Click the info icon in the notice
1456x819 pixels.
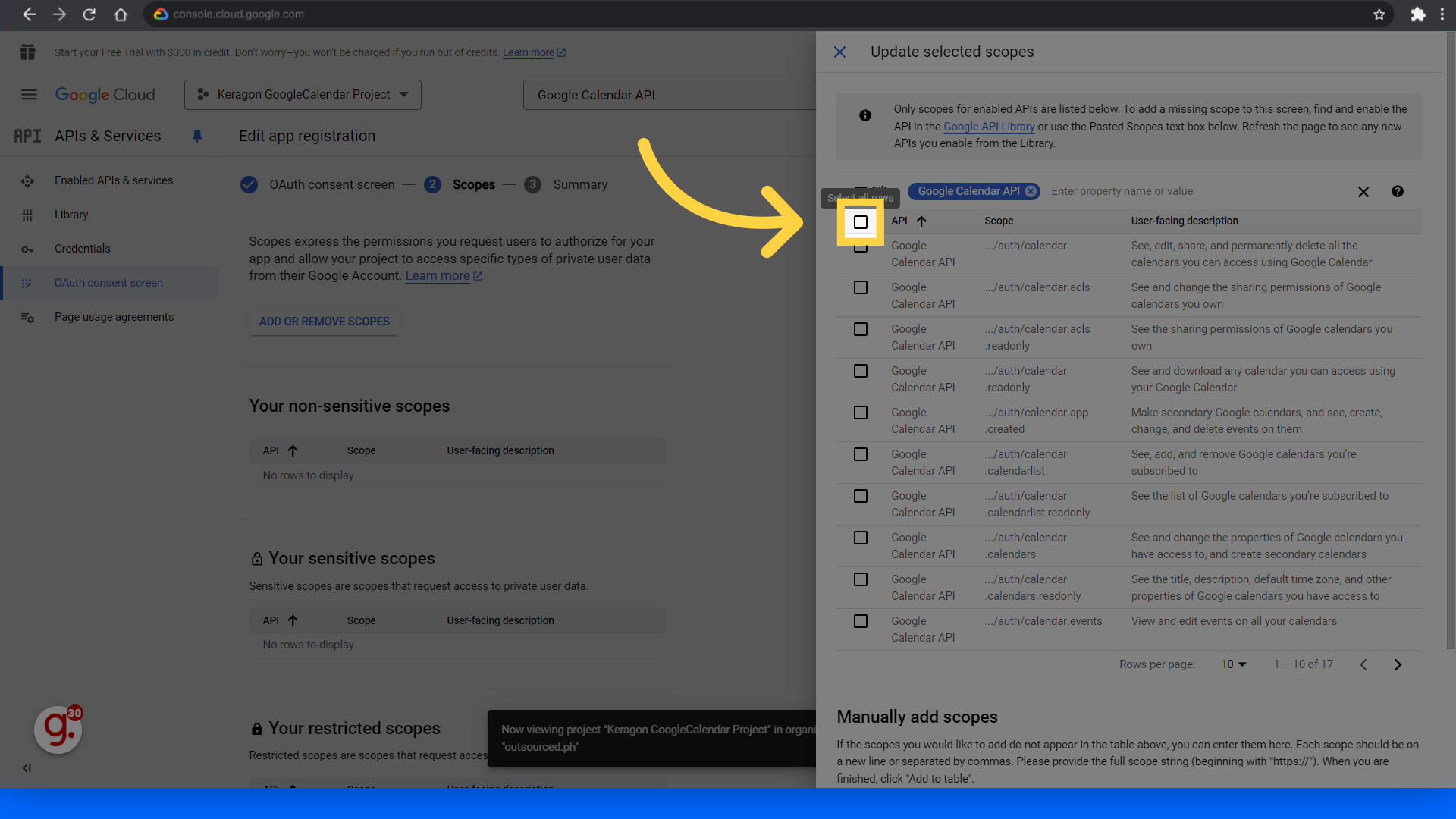point(865,115)
